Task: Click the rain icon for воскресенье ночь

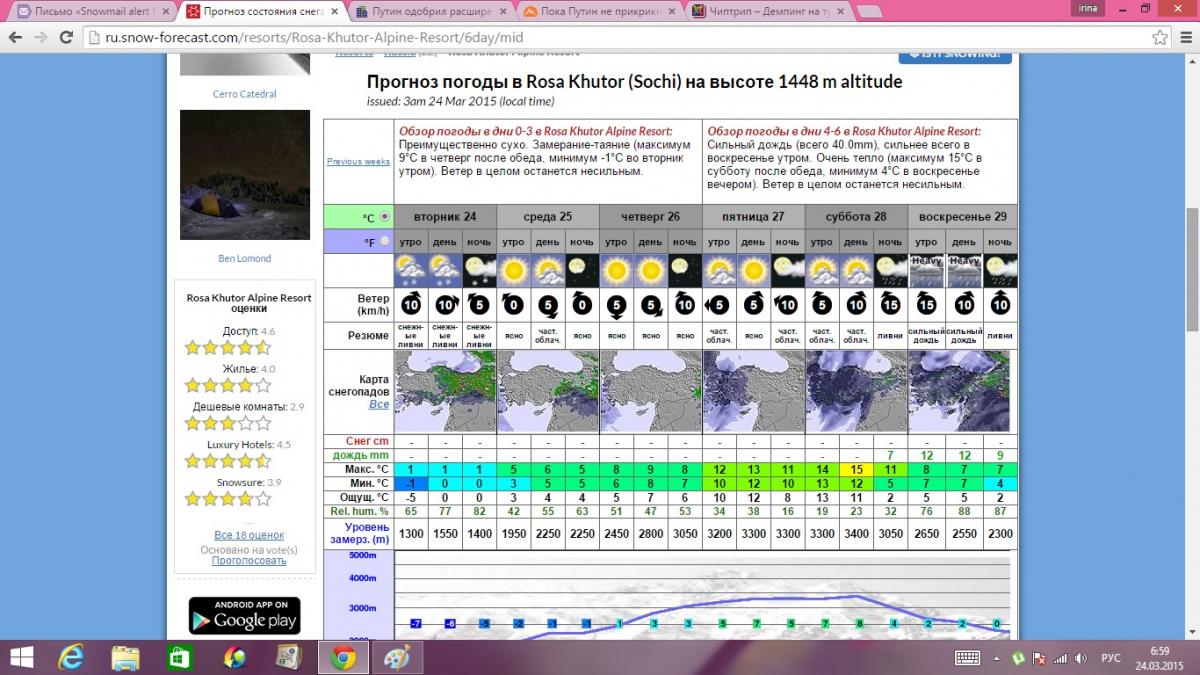Action: 1000,270
